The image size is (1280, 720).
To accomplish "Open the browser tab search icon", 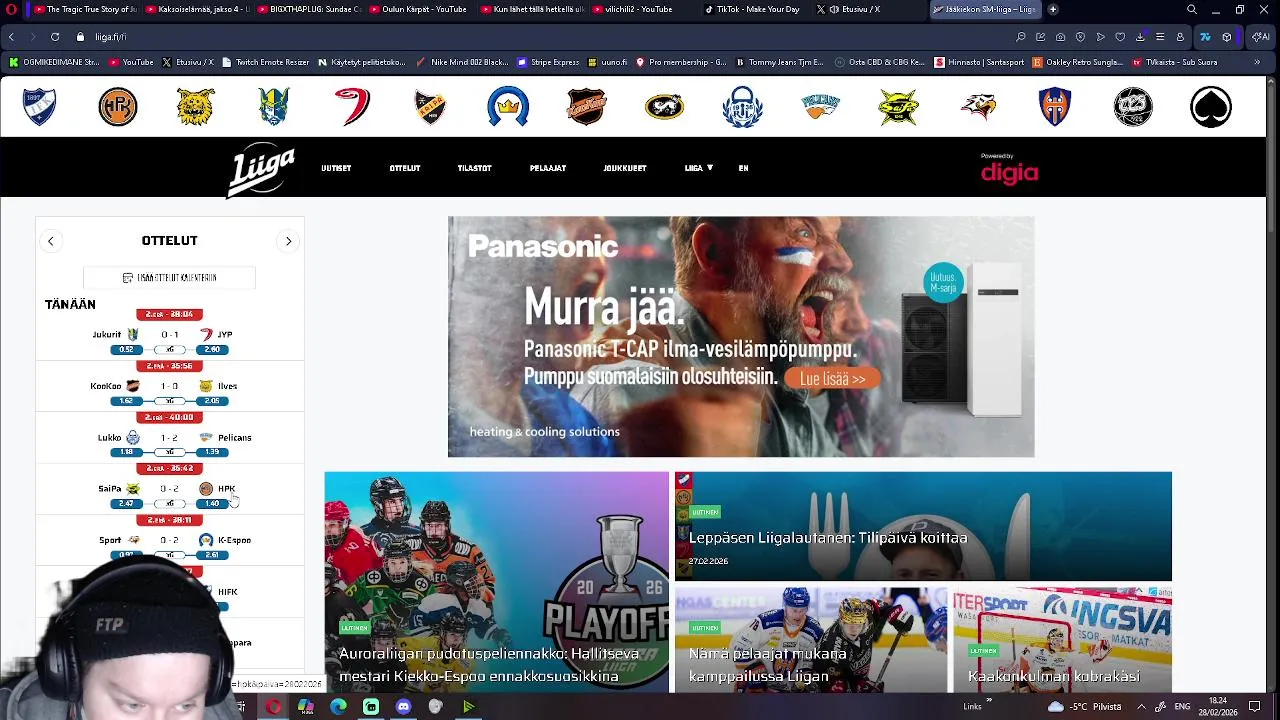I will 1191,9.
